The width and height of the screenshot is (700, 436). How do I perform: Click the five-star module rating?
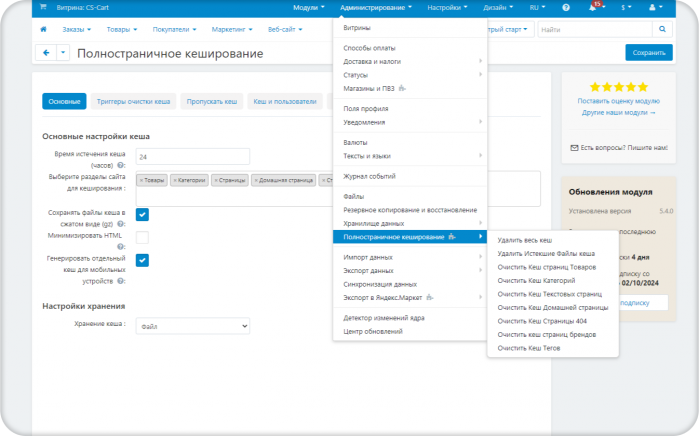coord(618,87)
